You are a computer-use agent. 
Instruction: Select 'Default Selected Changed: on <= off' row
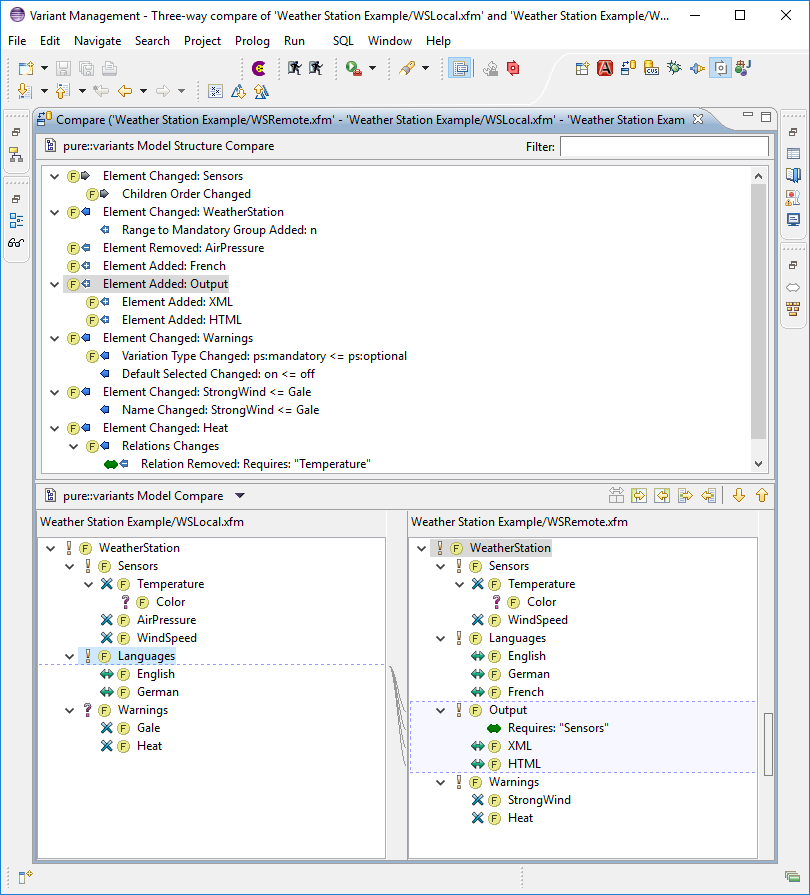coord(219,374)
